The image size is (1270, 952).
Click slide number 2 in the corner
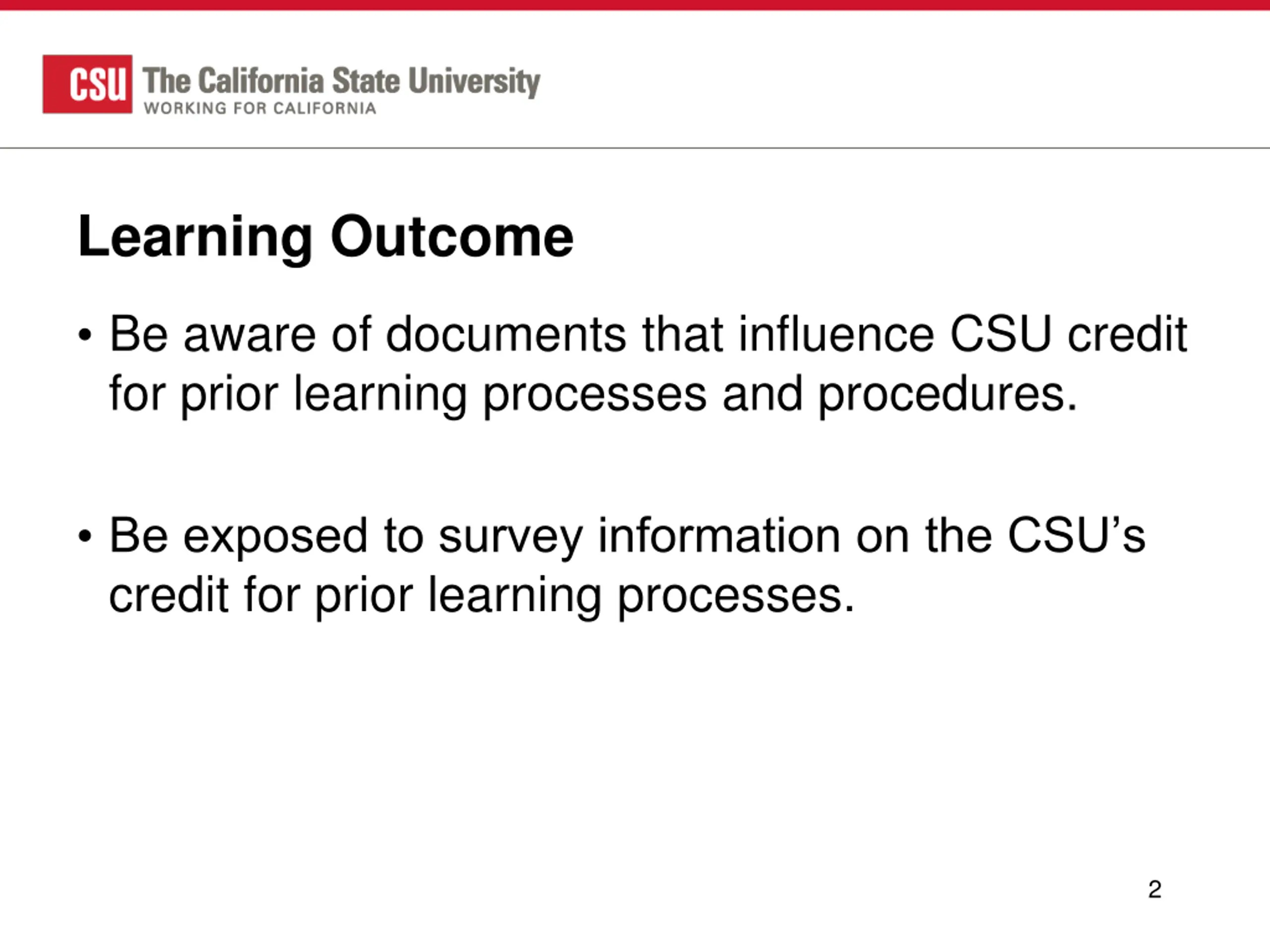click(x=1154, y=890)
